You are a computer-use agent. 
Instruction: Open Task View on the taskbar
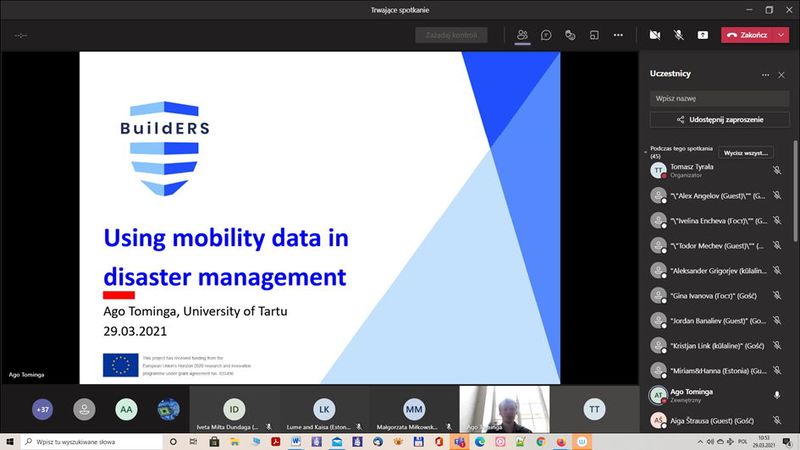click(193, 442)
